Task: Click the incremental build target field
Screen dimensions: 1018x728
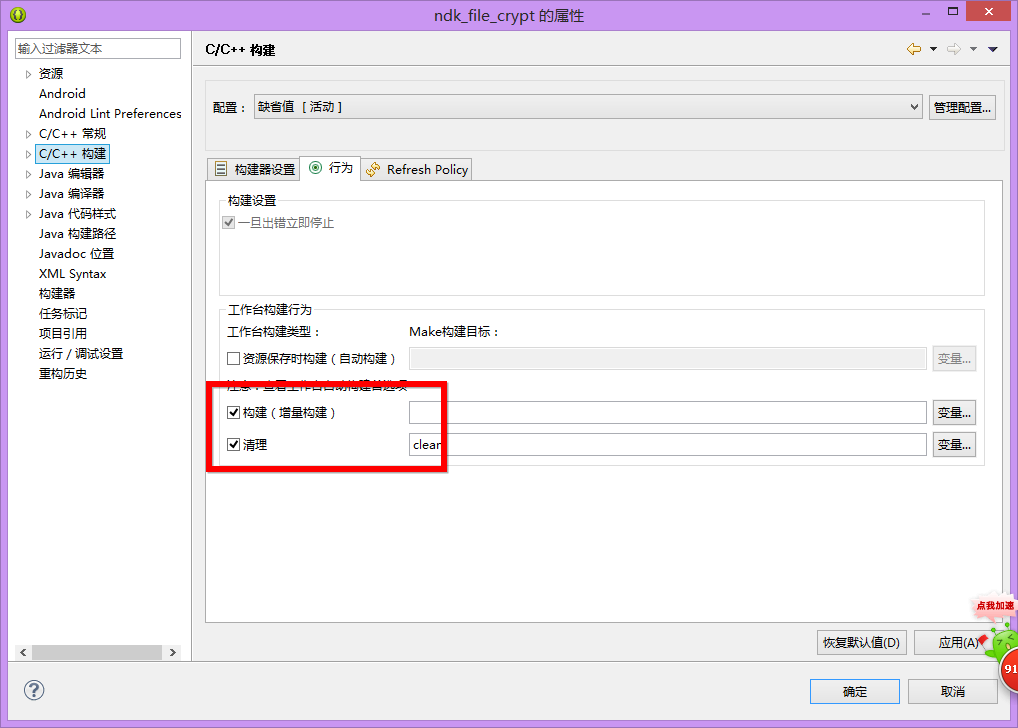Action: [667, 412]
